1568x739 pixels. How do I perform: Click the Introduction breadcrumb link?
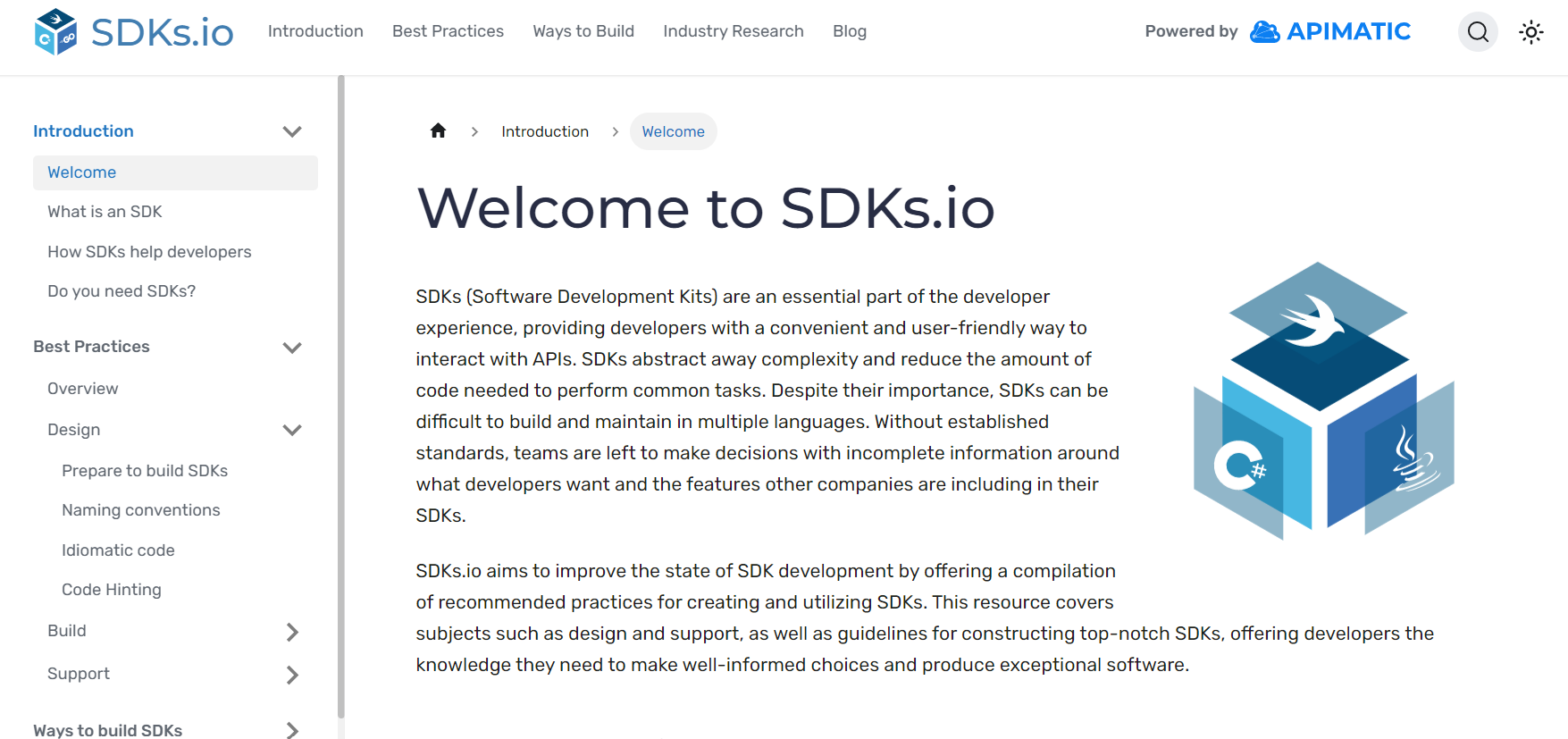[x=545, y=131]
